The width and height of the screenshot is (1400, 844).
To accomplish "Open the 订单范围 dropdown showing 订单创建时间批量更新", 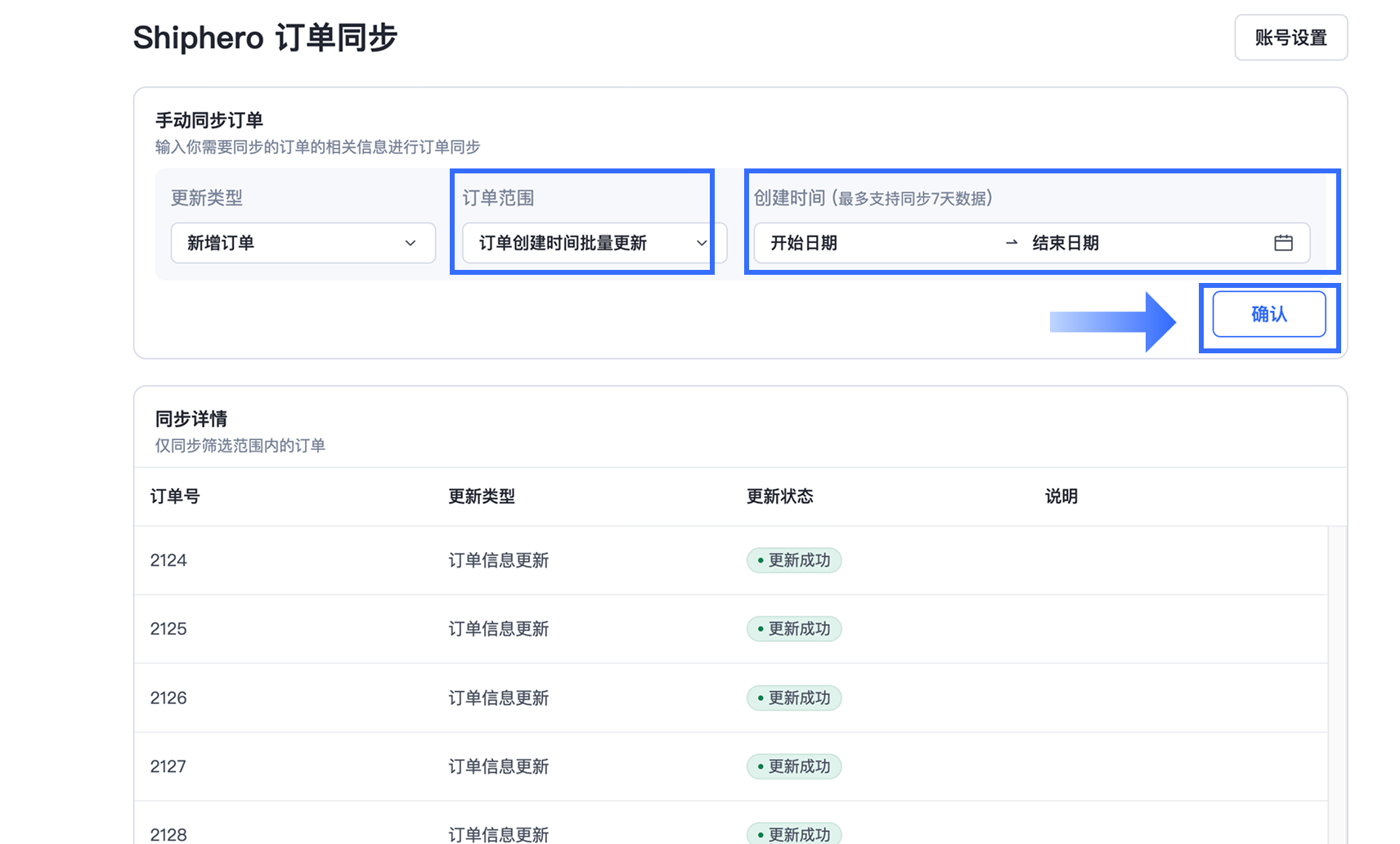I will coord(594,243).
